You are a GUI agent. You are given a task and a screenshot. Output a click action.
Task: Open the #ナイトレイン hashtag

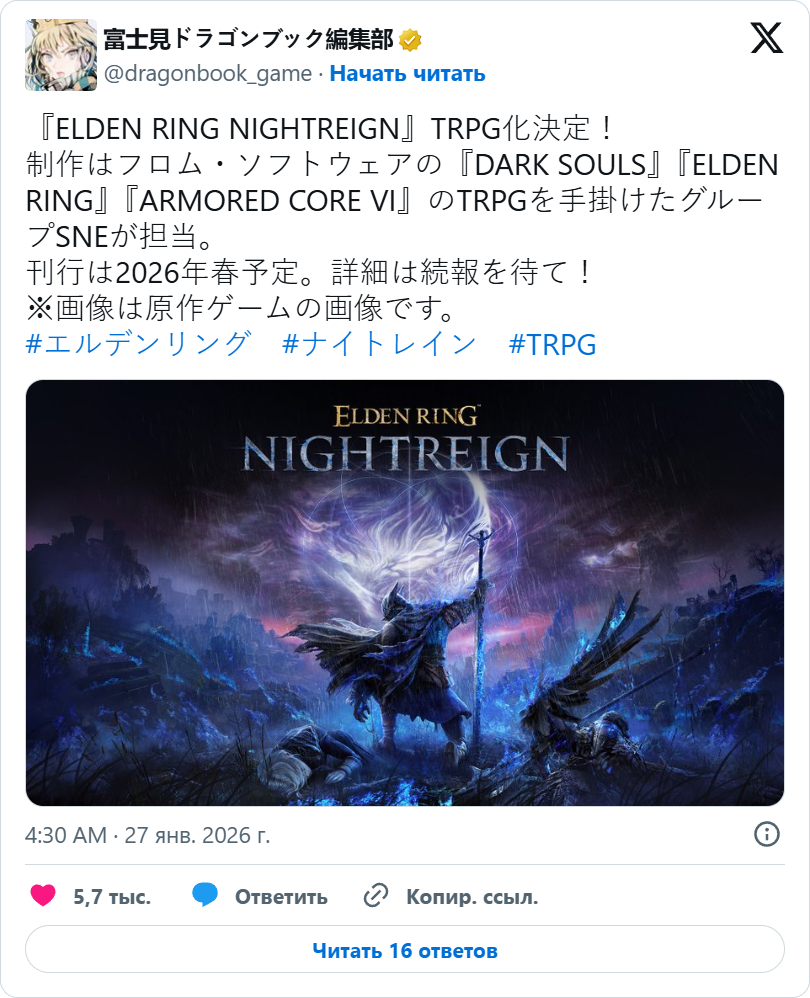[379, 344]
